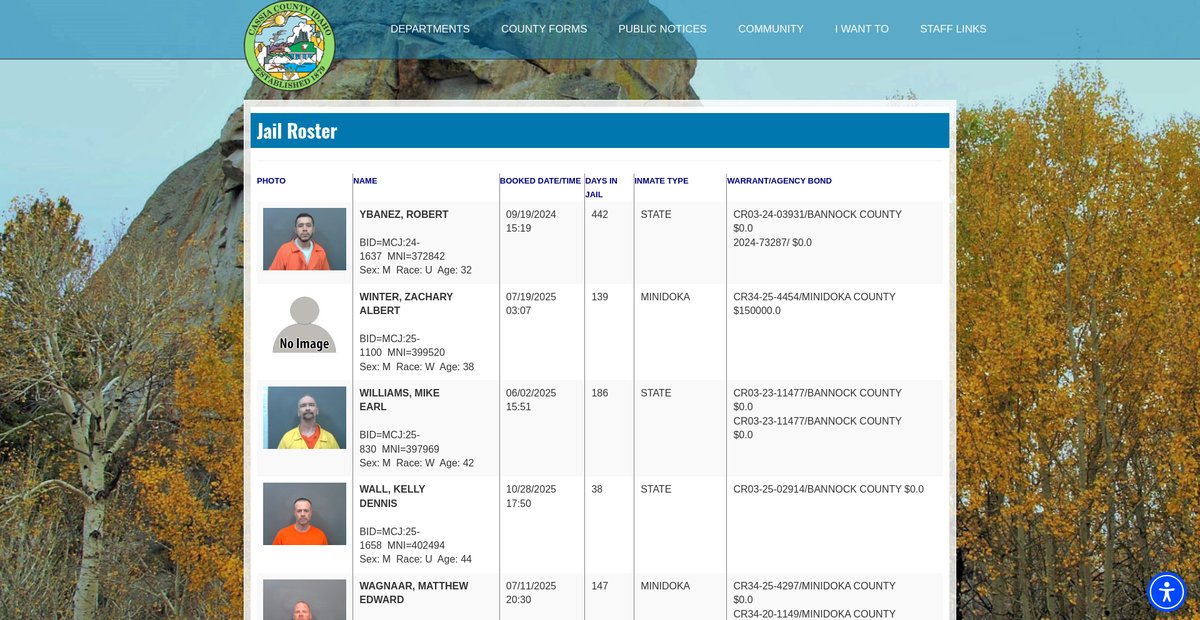Click the $150000.0 bond amount
The image size is (1200, 620).
coord(757,311)
